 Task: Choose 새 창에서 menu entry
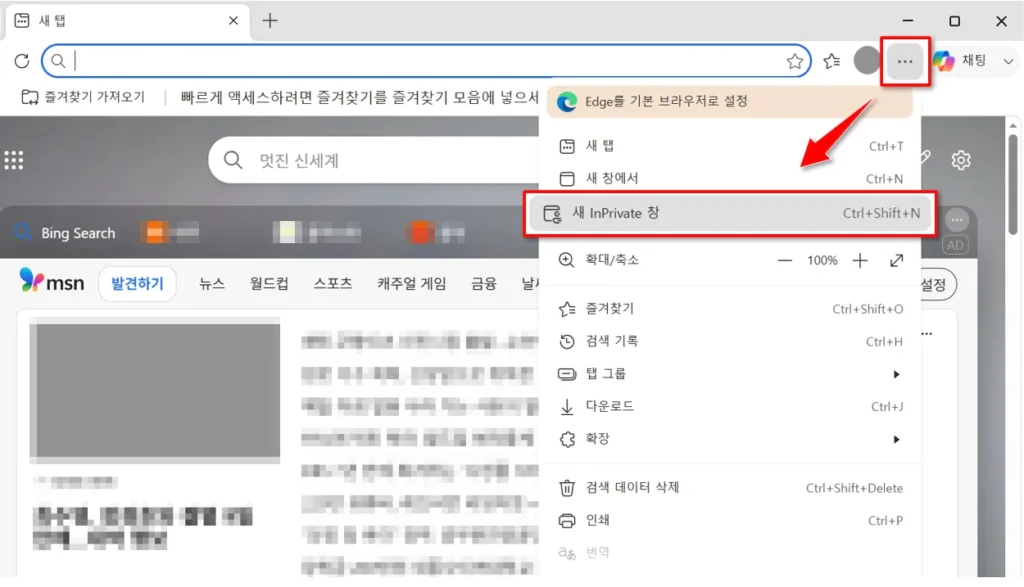(x=731, y=178)
